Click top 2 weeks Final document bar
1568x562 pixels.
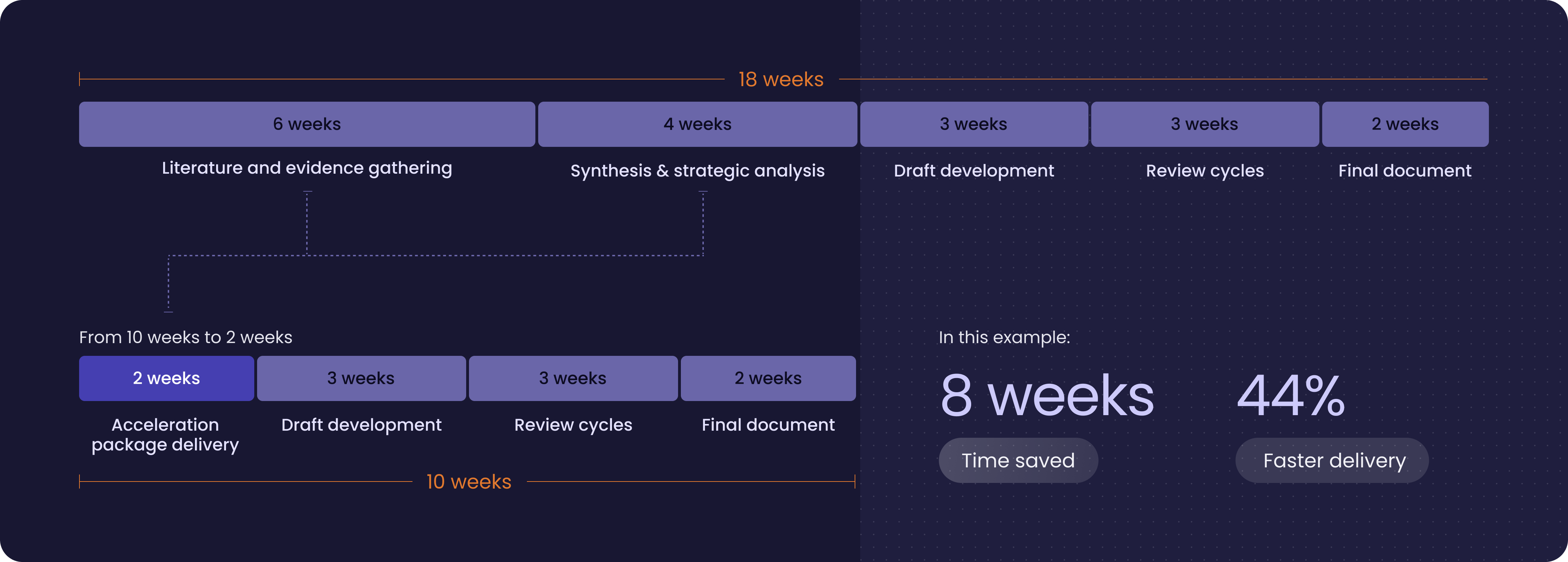click(1405, 124)
